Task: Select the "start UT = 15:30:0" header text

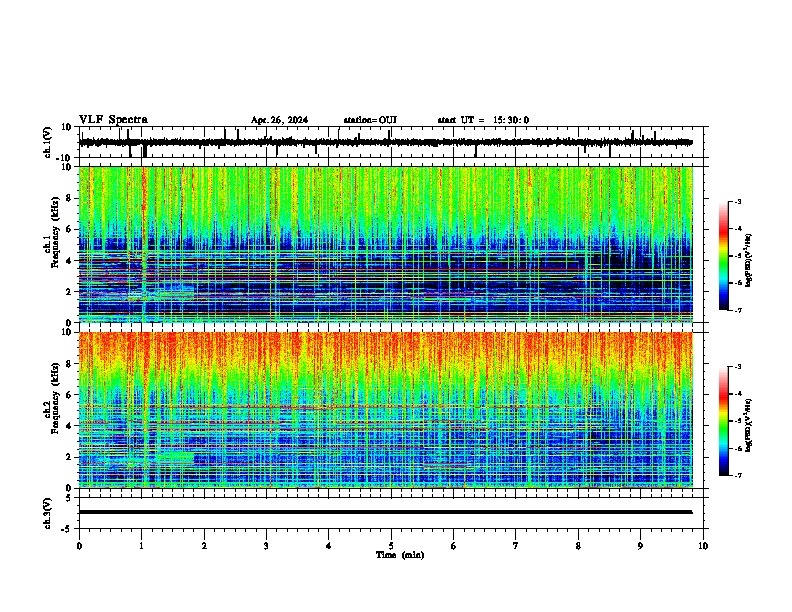Action: 483,120
